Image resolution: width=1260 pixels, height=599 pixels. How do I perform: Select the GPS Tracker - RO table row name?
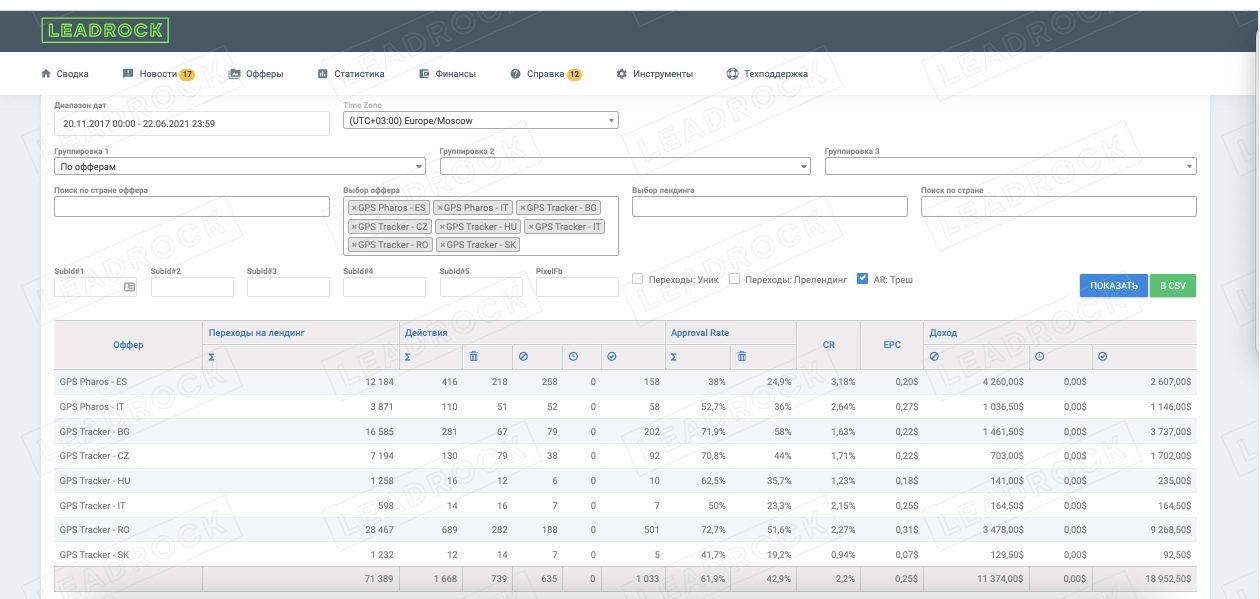coord(95,530)
